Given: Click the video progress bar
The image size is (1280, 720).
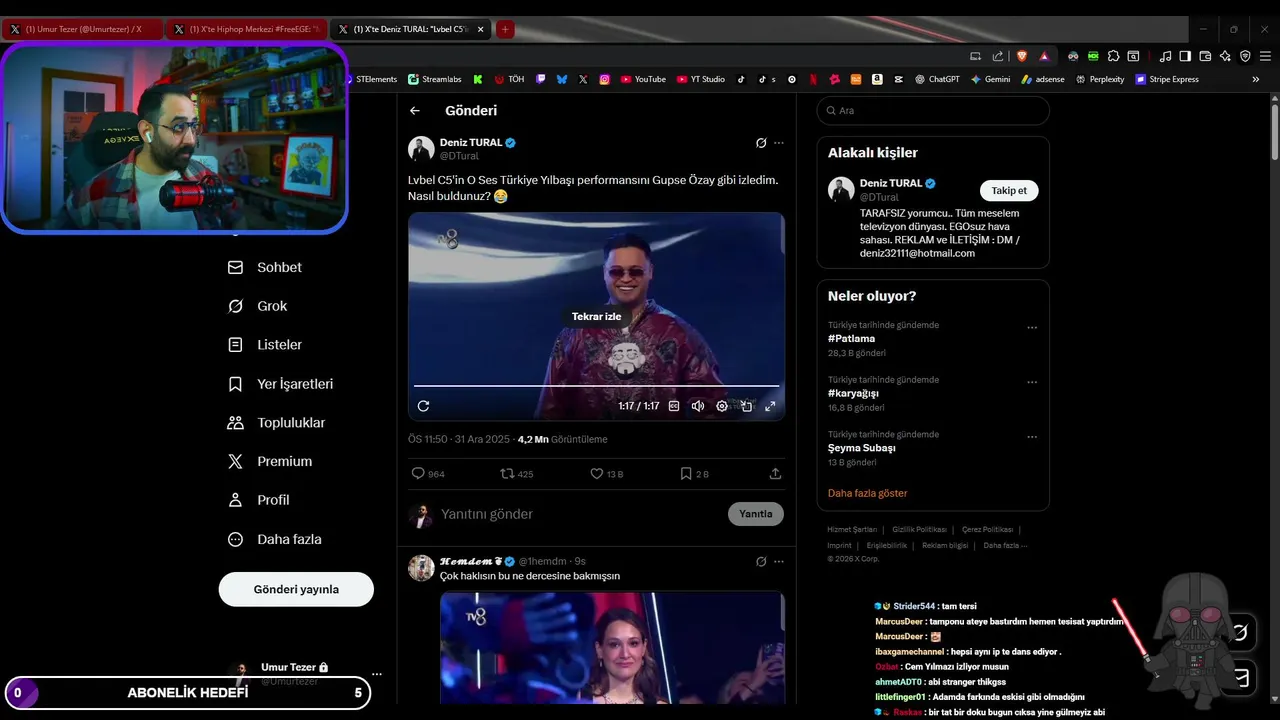Looking at the screenshot, I should [596, 386].
